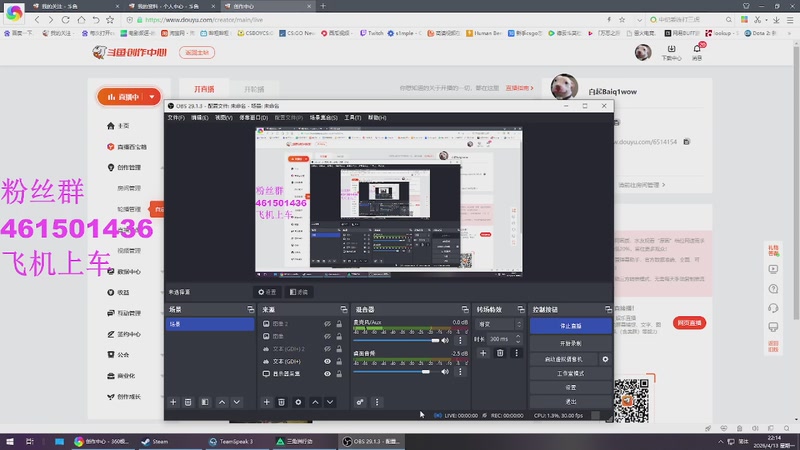The height and width of the screenshot is (450, 800).
Task: Open the 渐变 transition type dropdown
Action: (499, 324)
